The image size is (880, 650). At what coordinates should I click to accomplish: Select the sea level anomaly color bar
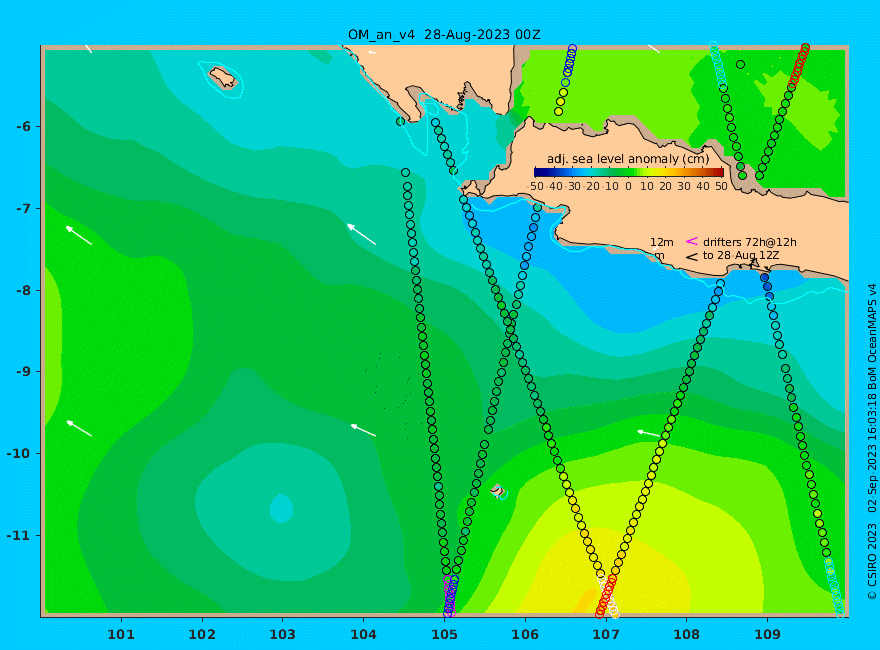629,172
